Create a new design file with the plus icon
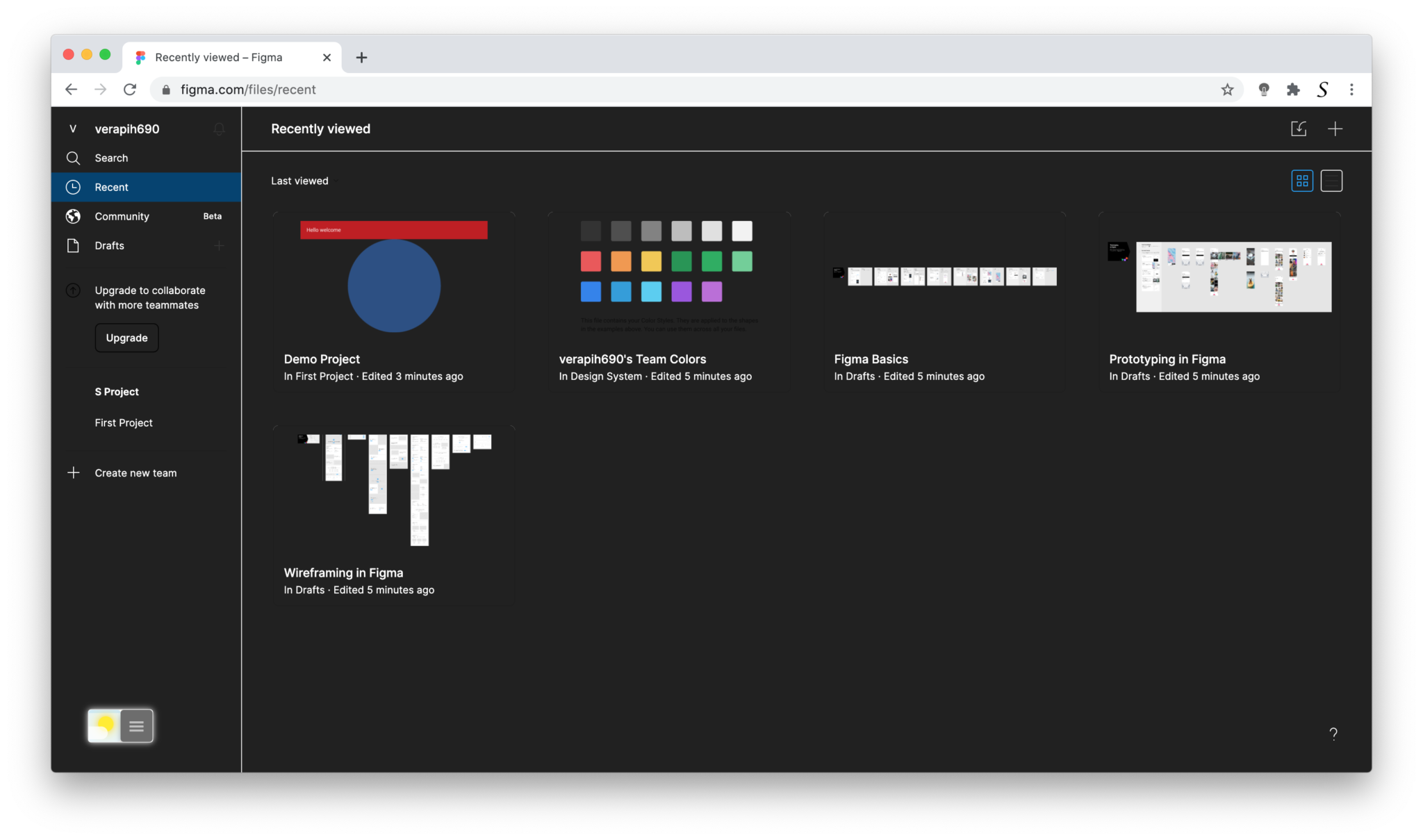This screenshot has width=1423, height=840. pyautogui.click(x=1335, y=129)
